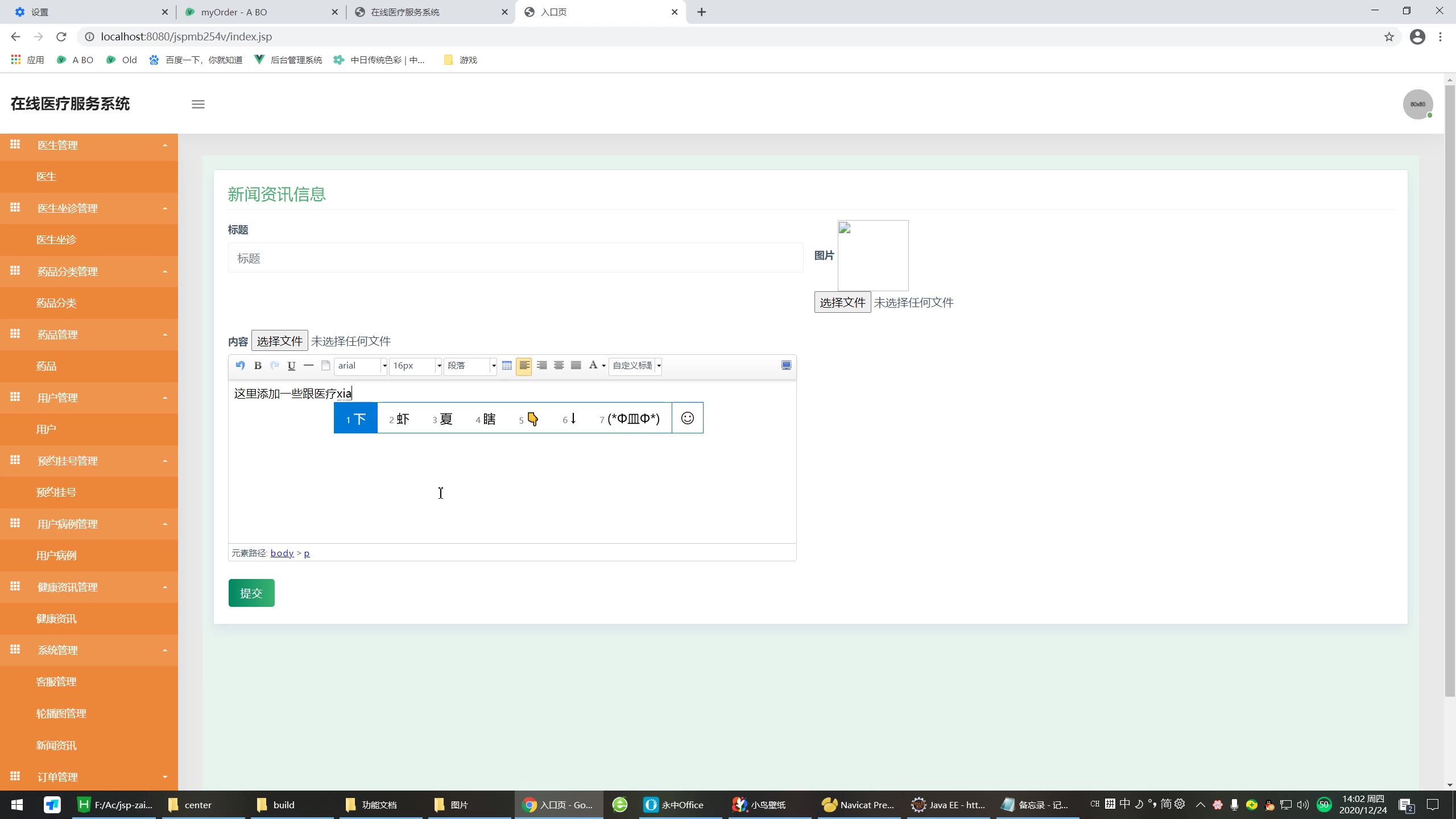Open the 百度一下 bookmark

196,60
